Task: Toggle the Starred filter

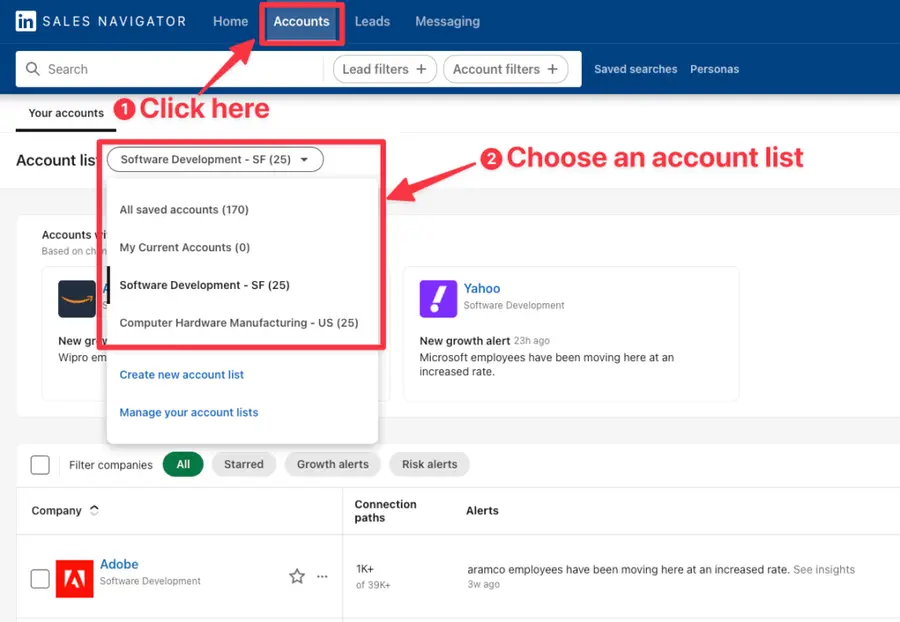Action: pos(243,464)
